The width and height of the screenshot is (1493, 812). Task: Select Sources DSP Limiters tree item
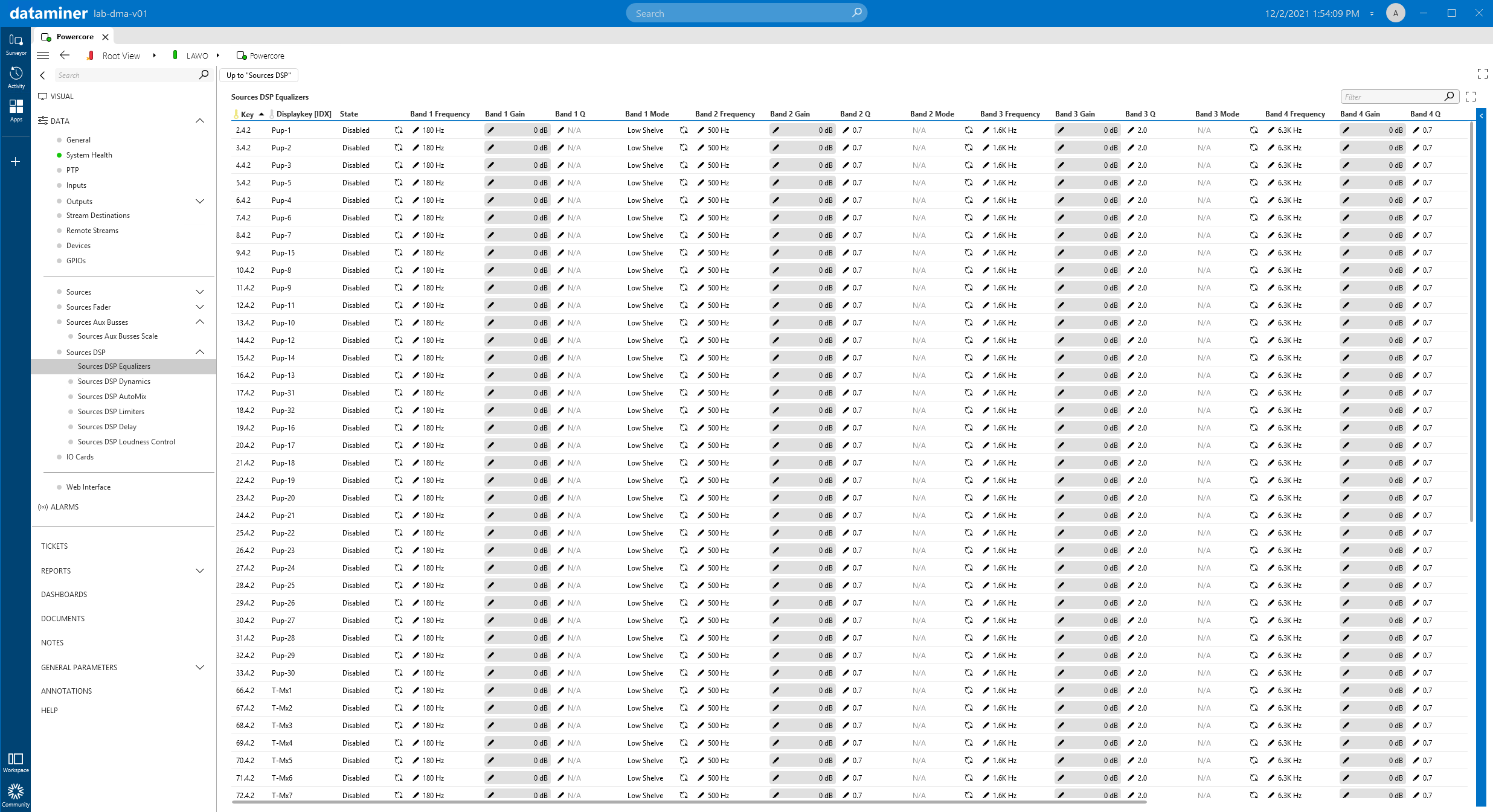[x=111, y=412]
